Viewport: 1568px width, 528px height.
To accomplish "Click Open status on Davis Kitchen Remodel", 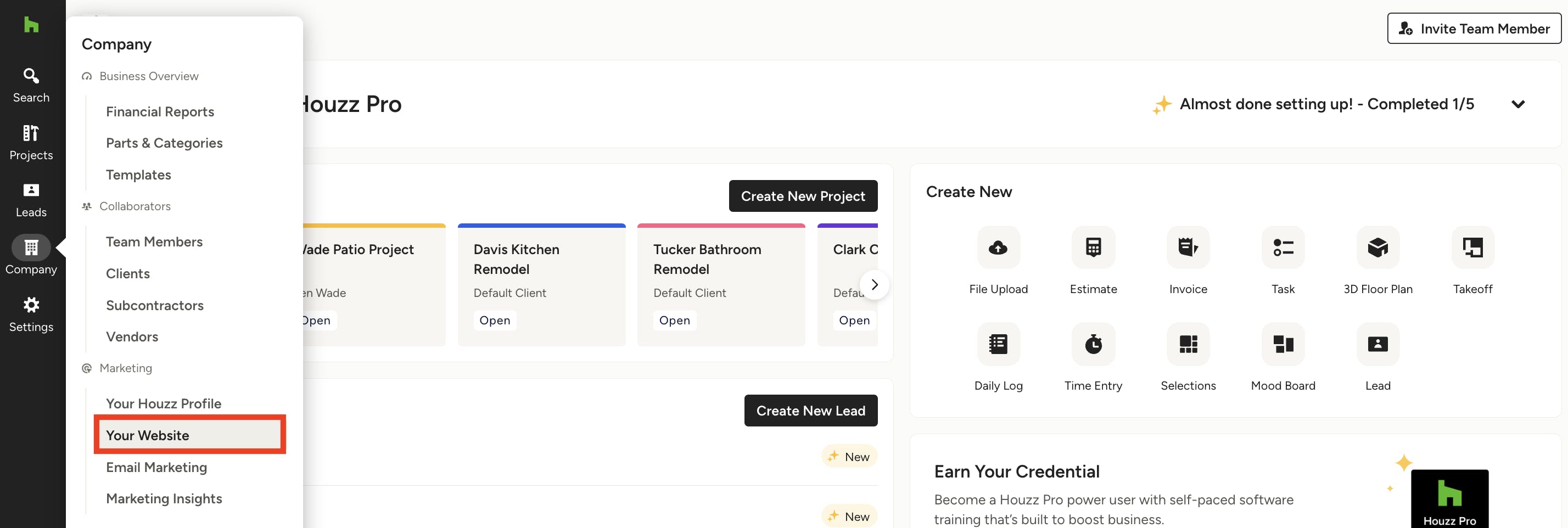I will tap(494, 320).
